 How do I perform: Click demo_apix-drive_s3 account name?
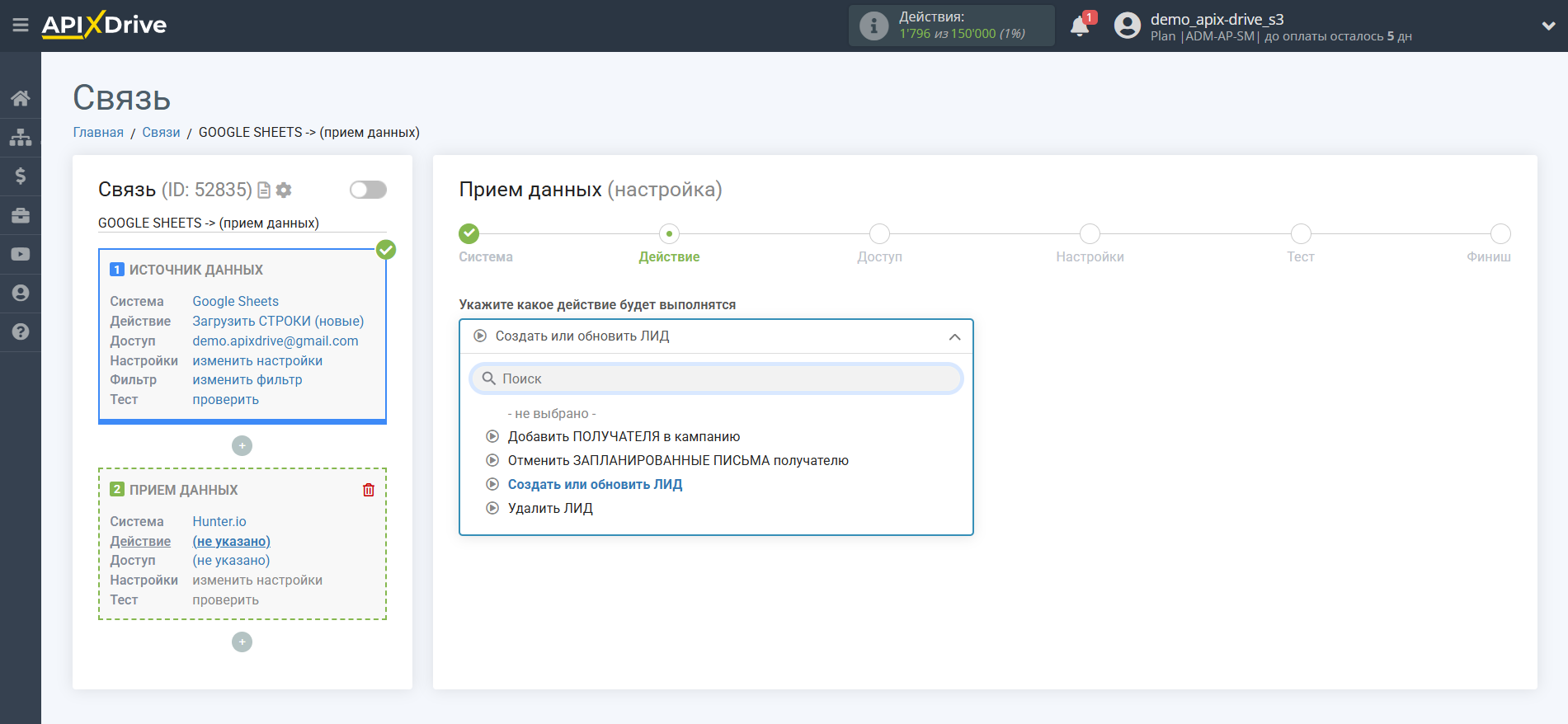click(1217, 19)
